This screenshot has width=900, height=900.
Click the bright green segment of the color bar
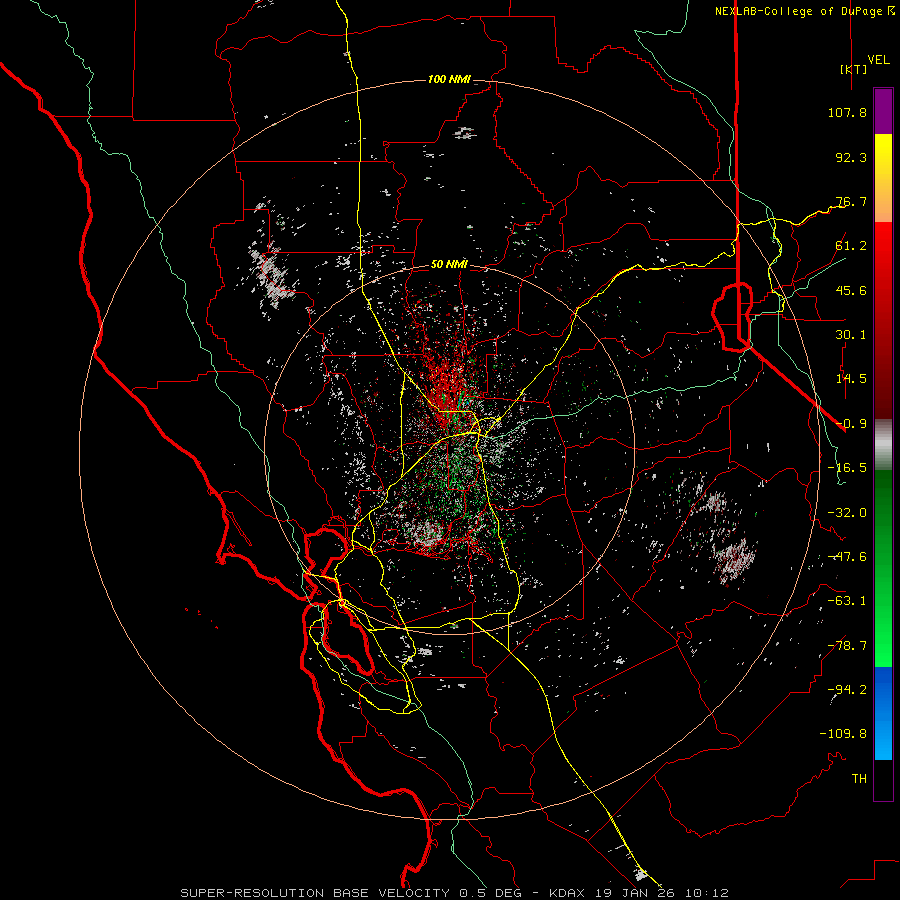coord(883,568)
